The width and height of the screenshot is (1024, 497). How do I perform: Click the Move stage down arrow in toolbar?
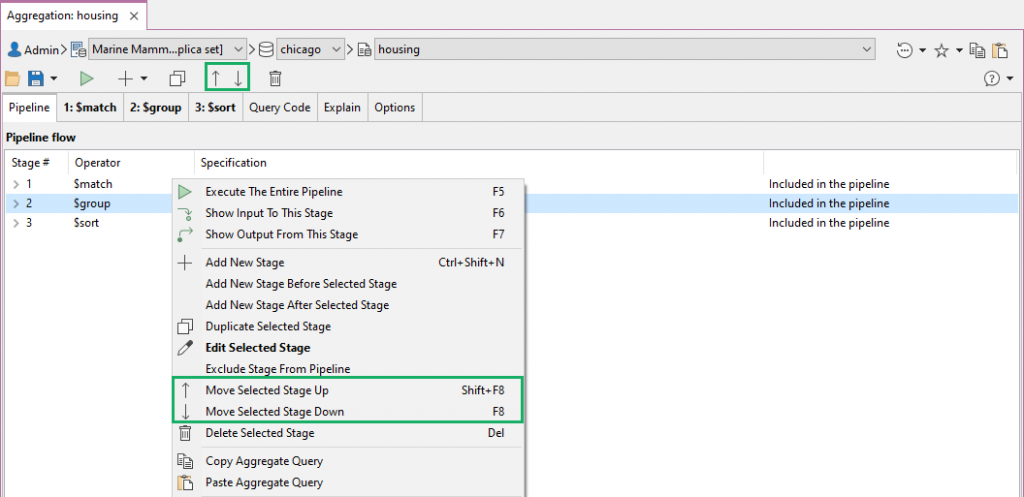click(x=238, y=78)
